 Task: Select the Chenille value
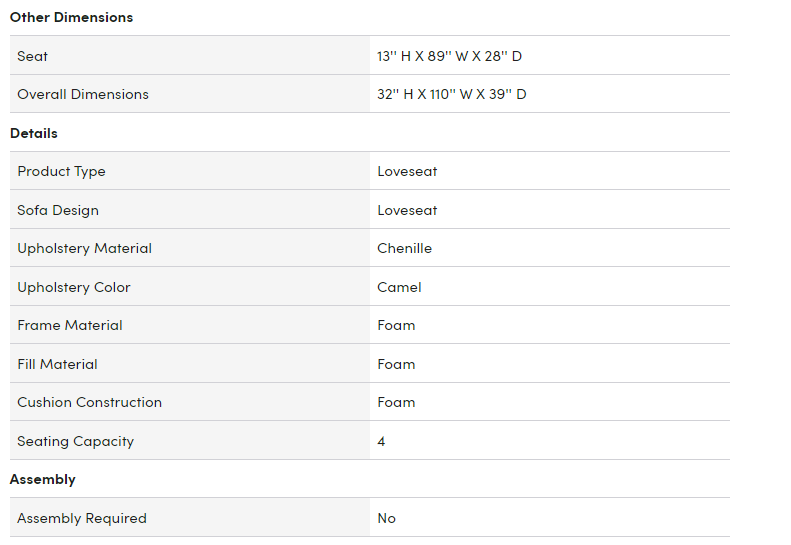[x=405, y=248]
